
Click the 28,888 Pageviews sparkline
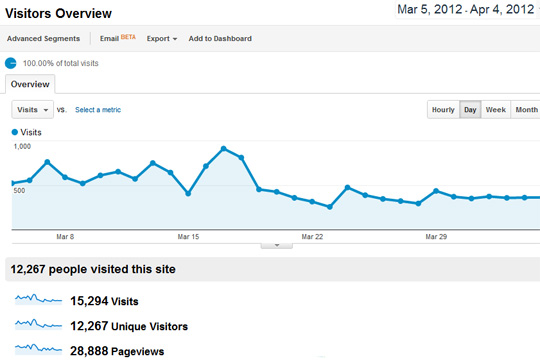coord(38,349)
